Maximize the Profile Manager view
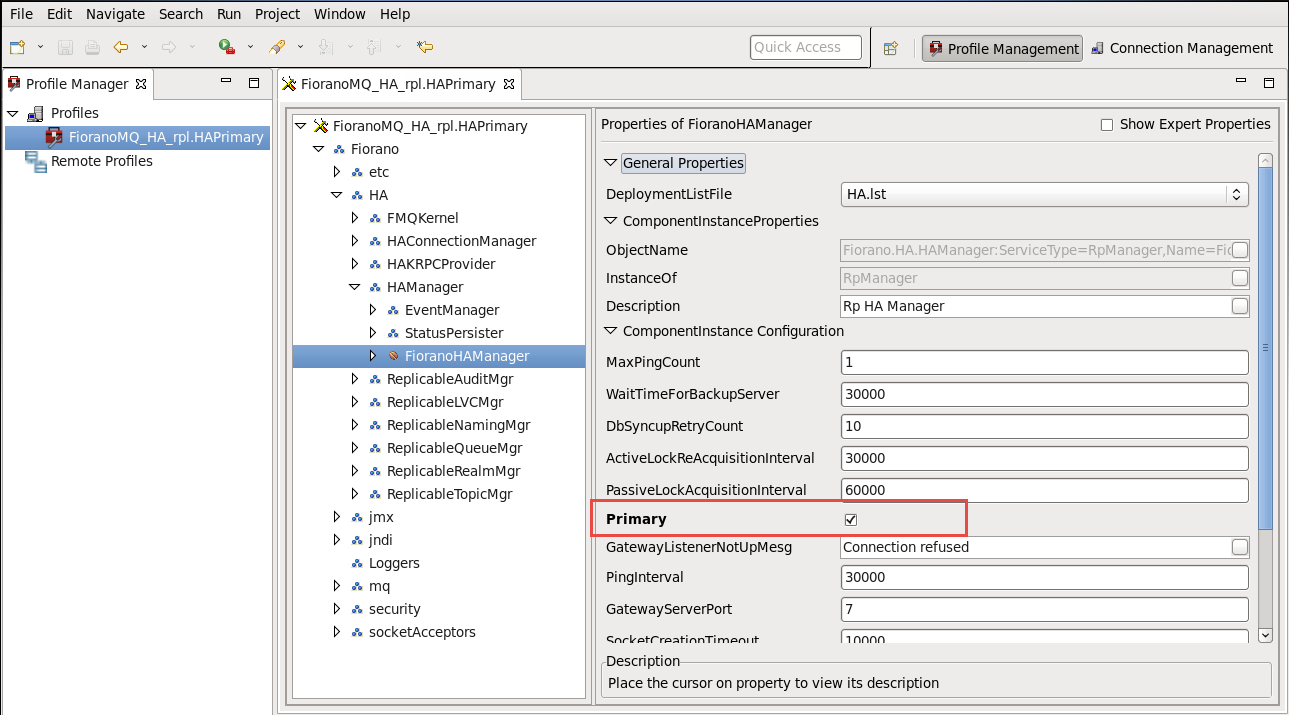The height and width of the screenshot is (715, 1289). click(254, 83)
